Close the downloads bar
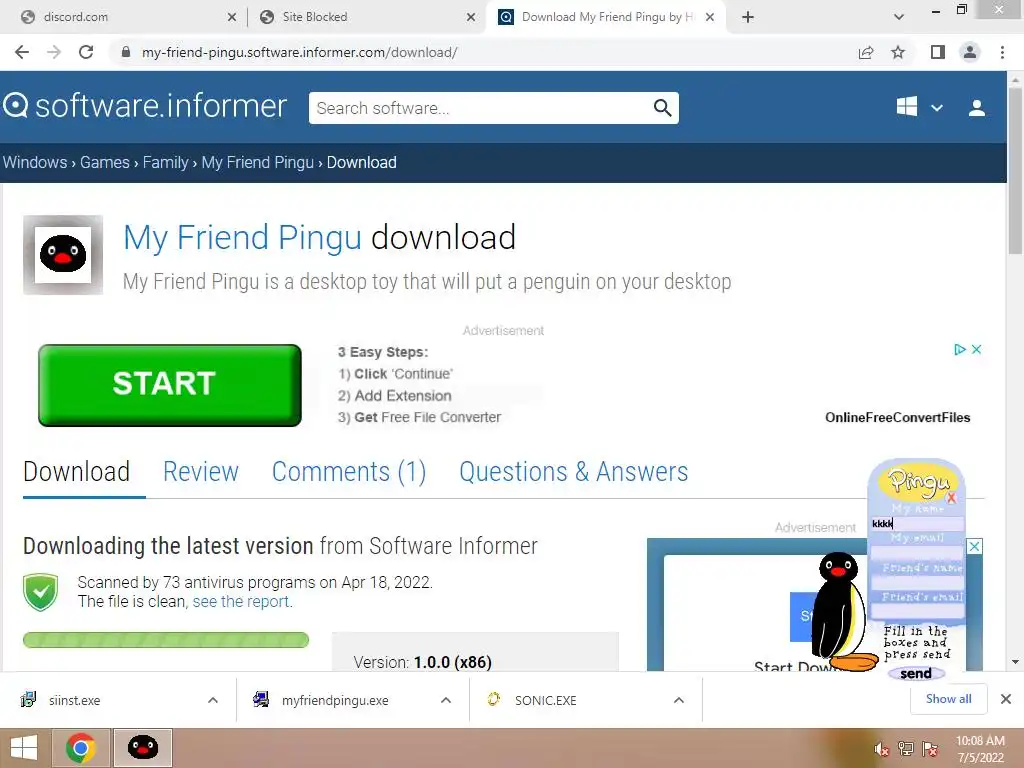This screenshot has width=1024, height=768. click(1006, 699)
